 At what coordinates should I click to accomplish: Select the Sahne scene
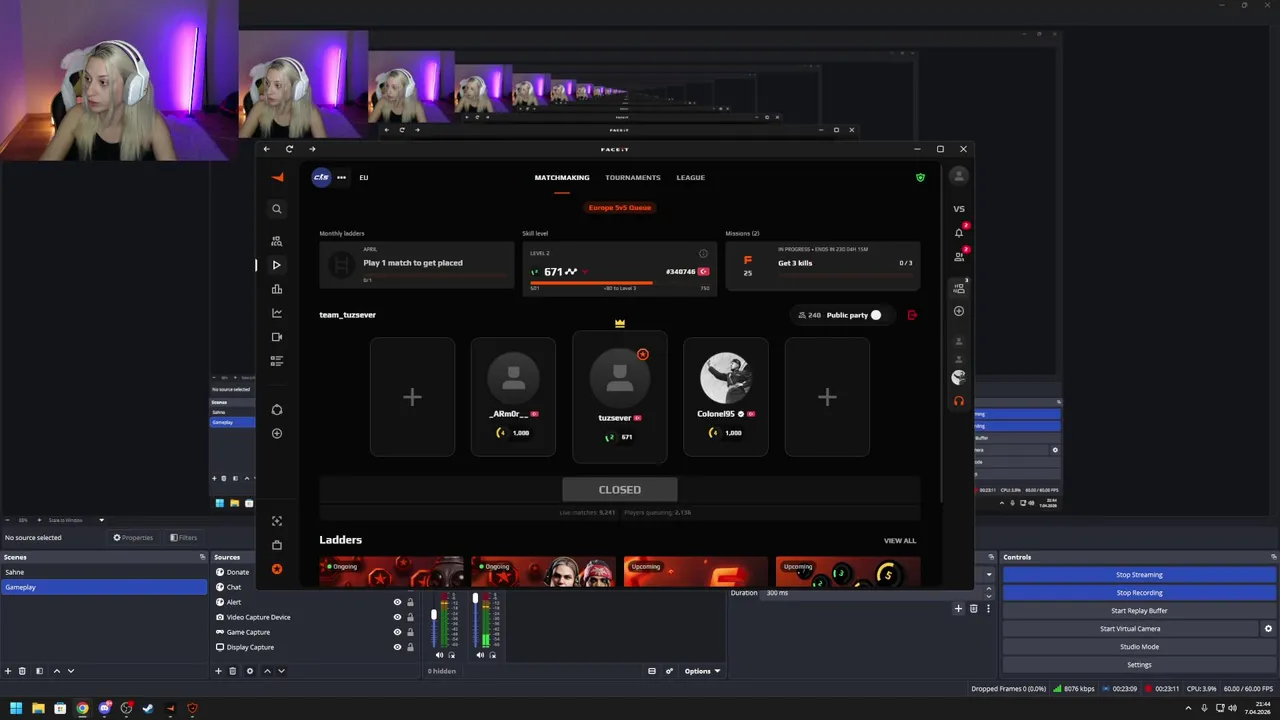pyautogui.click(x=104, y=572)
